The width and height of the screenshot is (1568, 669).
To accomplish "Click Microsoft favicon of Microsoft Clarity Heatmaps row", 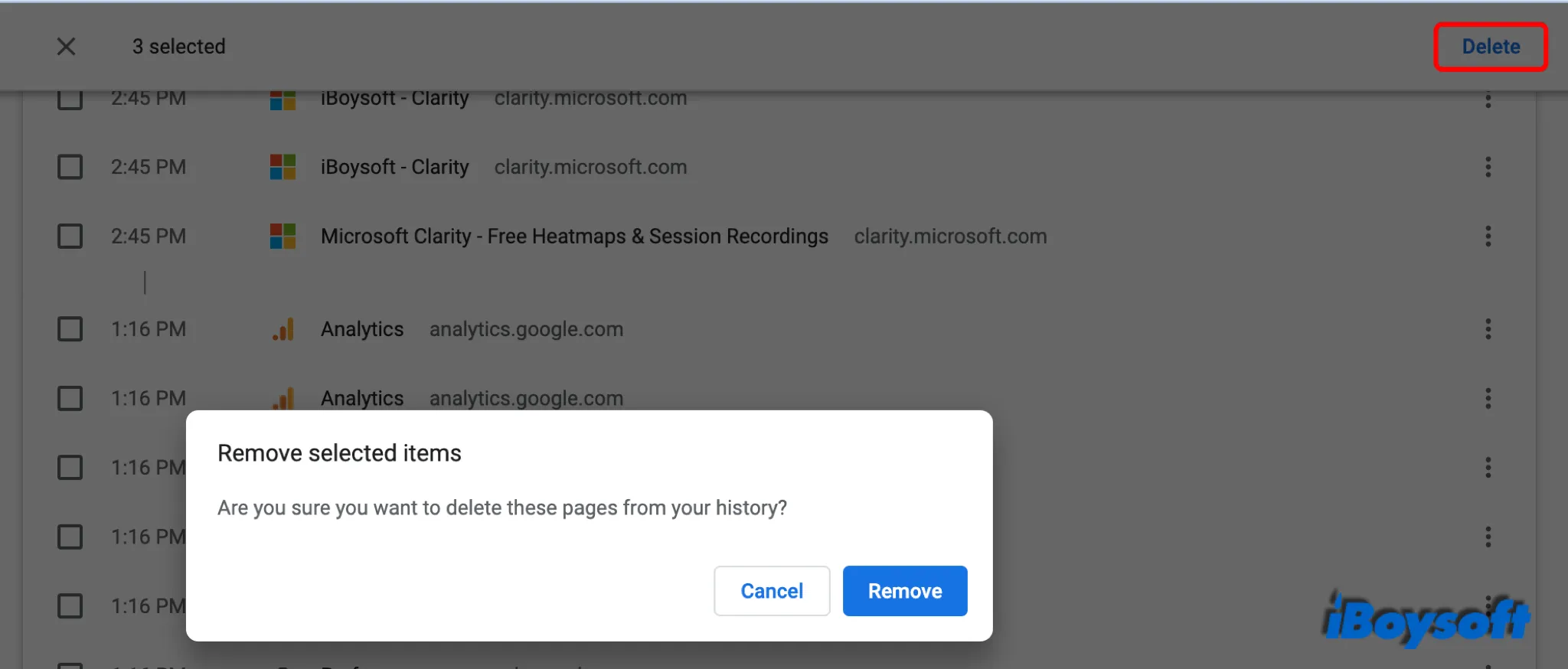I will pos(283,236).
